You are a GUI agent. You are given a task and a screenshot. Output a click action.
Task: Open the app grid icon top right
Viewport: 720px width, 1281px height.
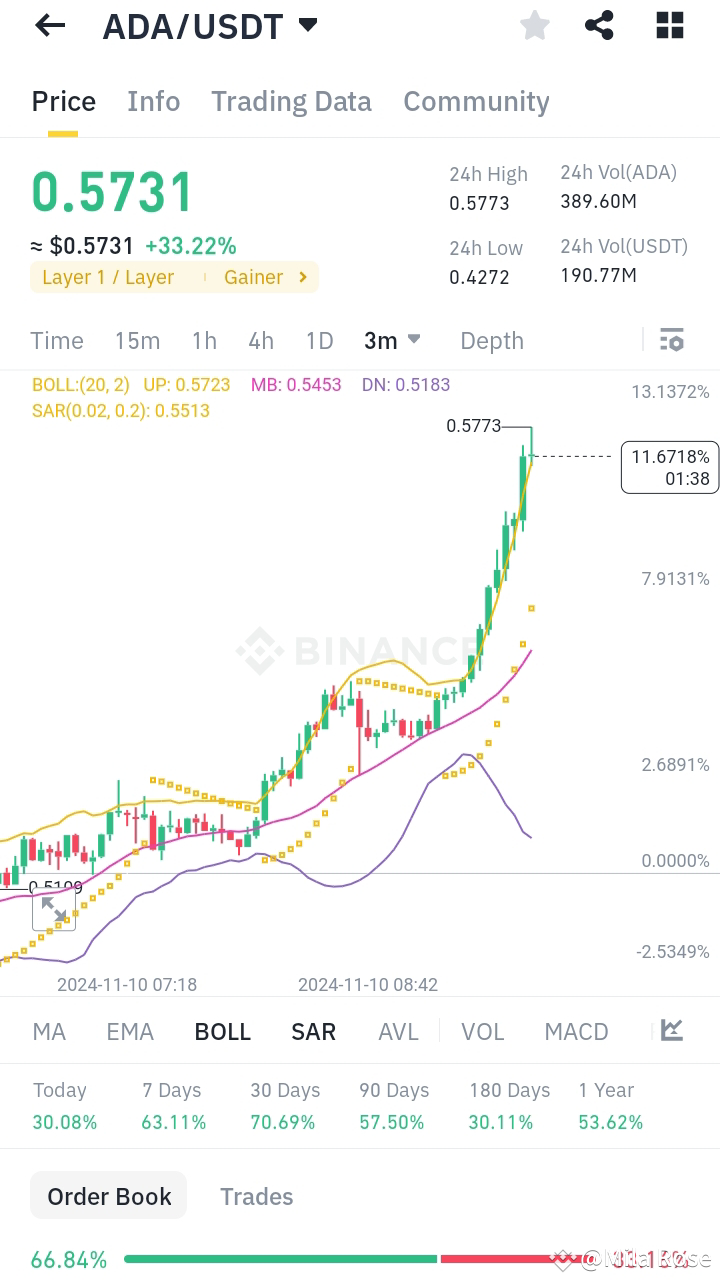tap(668, 25)
